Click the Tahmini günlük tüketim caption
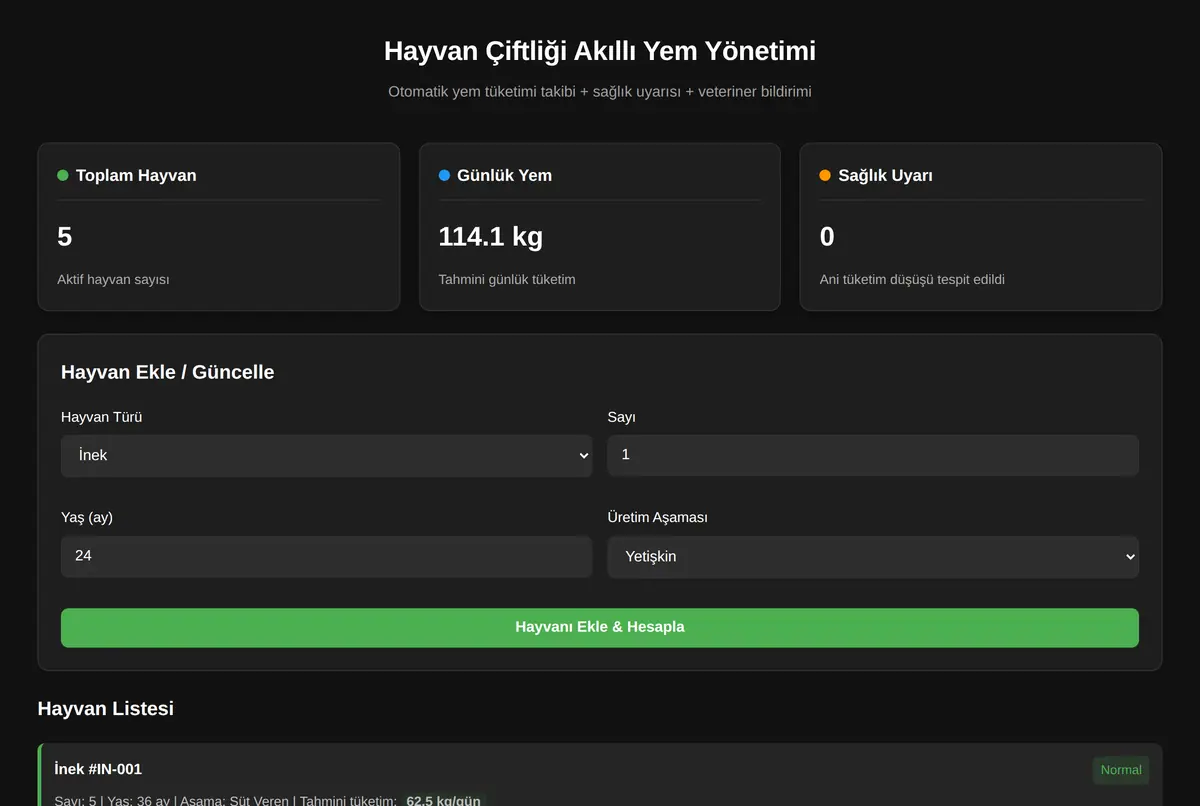The height and width of the screenshot is (806, 1200). tap(507, 279)
